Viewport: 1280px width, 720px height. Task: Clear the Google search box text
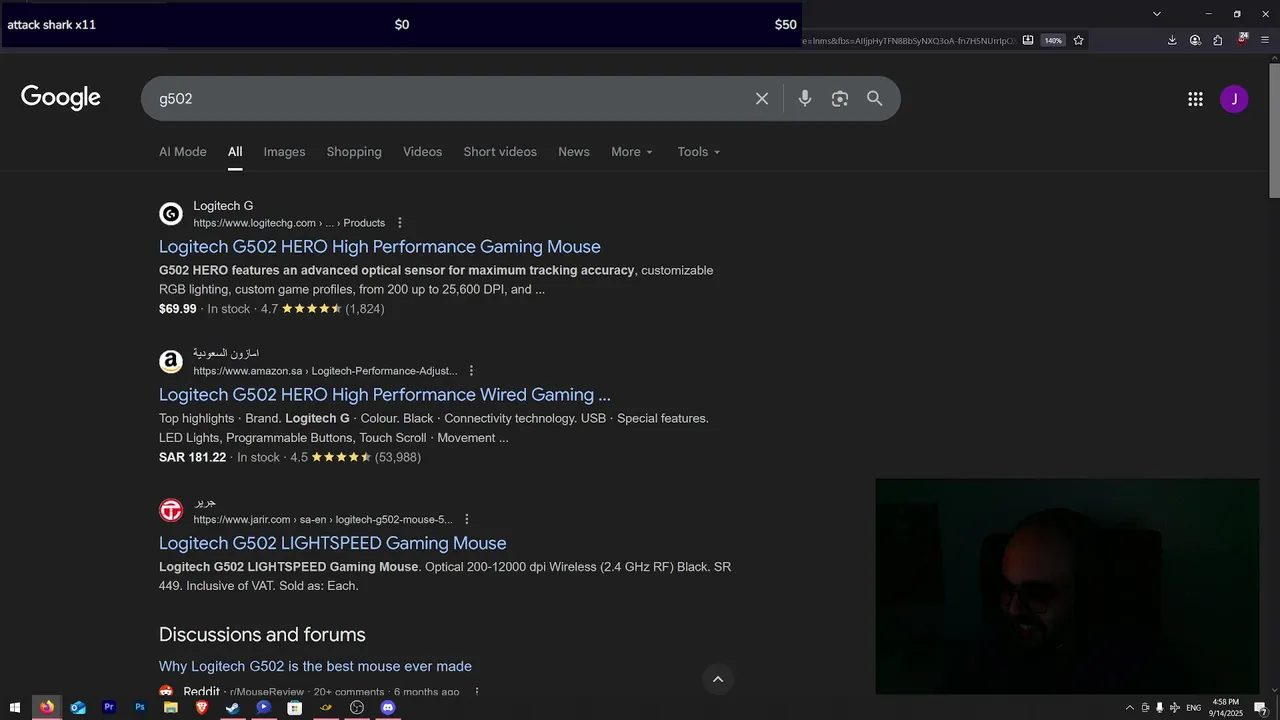(762, 99)
